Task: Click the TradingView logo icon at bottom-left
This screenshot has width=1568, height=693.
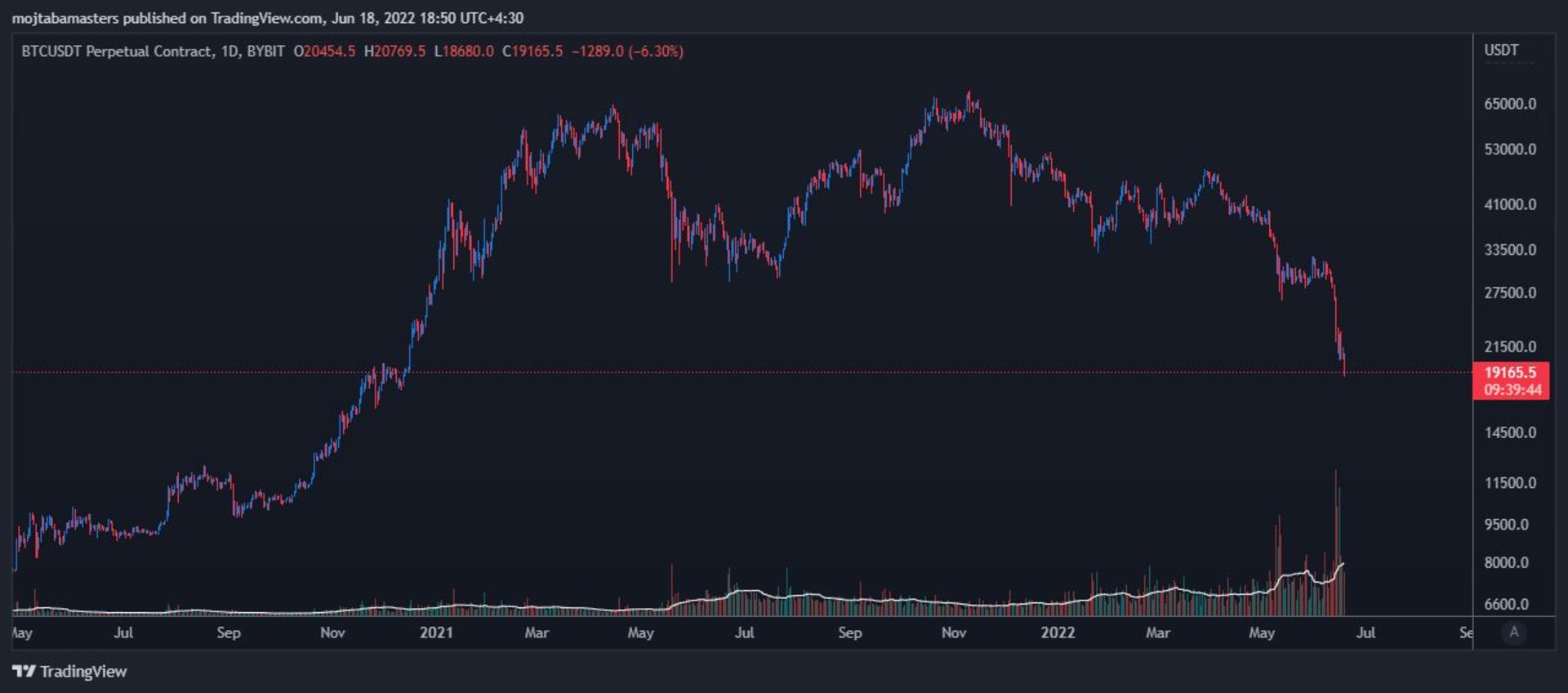Action: pyautogui.click(x=24, y=671)
